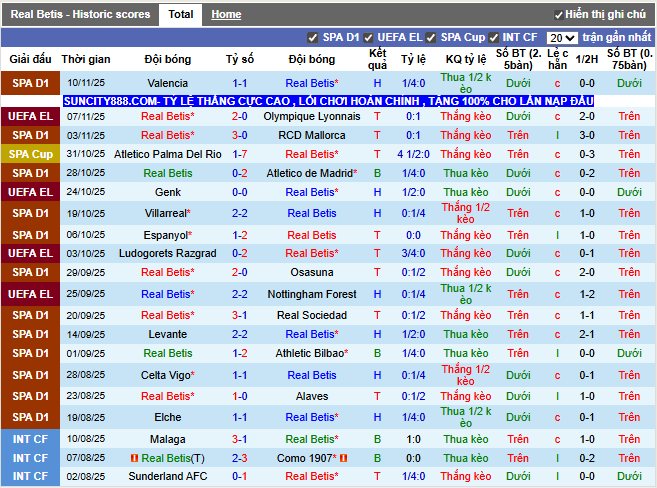Image resolution: width=657 pixels, height=488 pixels.
Task: Click SPA D1 label on 10/11/25 row
Action: pyautogui.click(x=31, y=83)
